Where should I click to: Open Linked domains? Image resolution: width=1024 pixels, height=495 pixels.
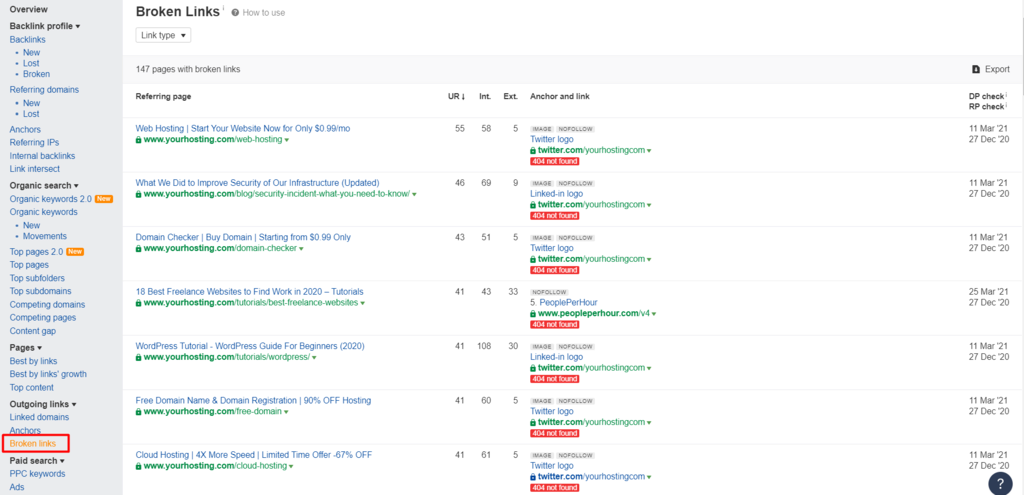coord(39,417)
